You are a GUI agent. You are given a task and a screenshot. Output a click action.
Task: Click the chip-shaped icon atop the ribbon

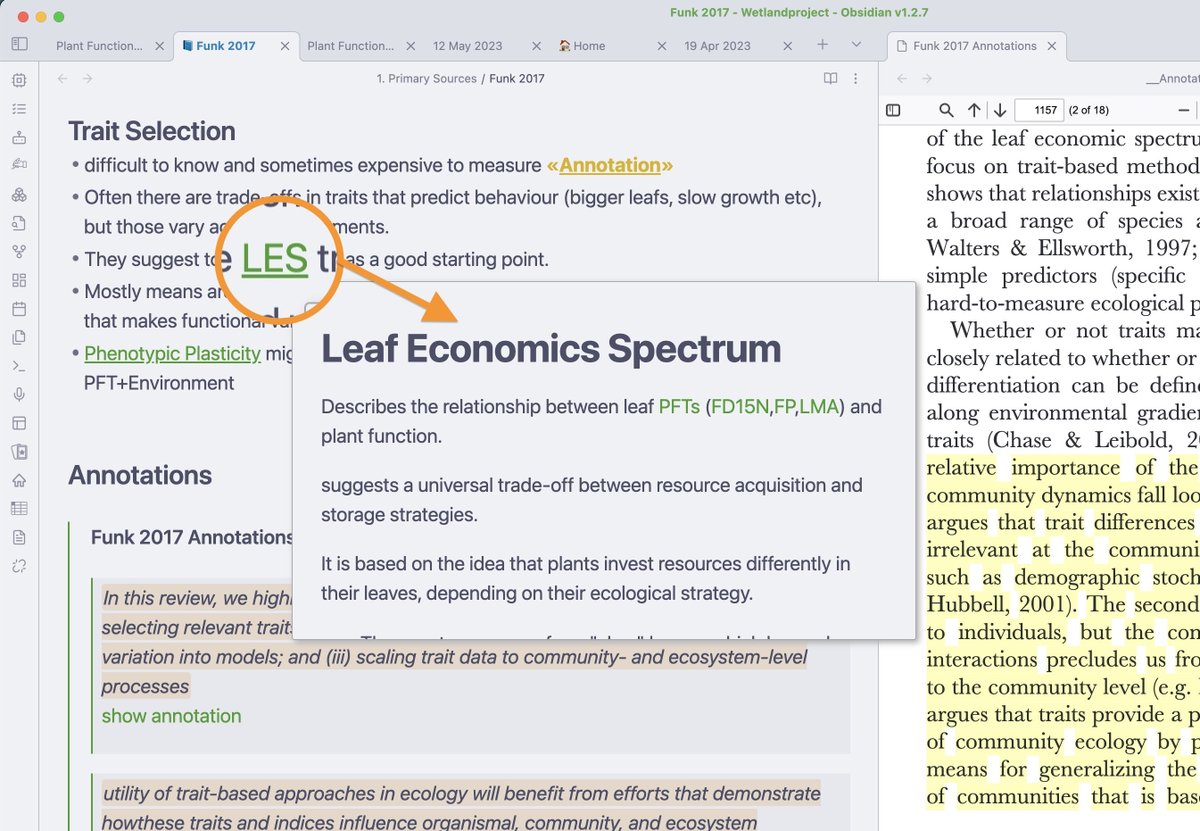click(19, 80)
